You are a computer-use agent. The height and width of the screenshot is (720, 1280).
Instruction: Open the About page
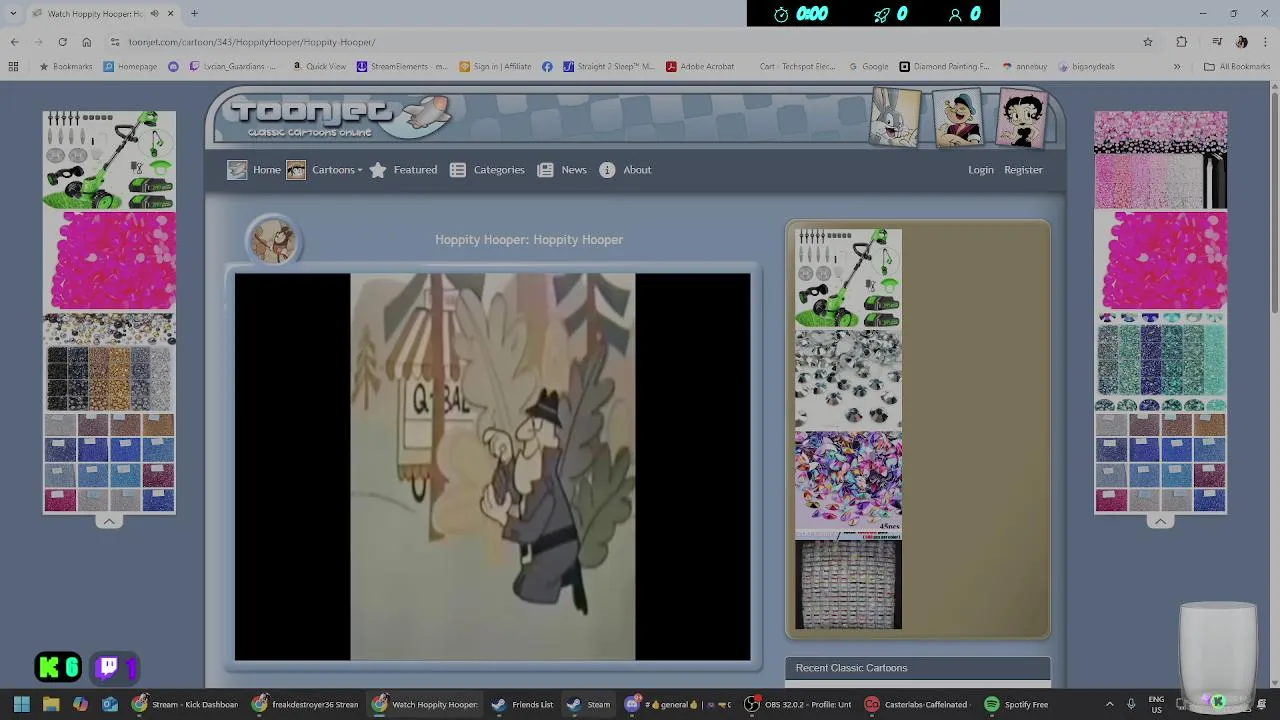(x=637, y=170)
